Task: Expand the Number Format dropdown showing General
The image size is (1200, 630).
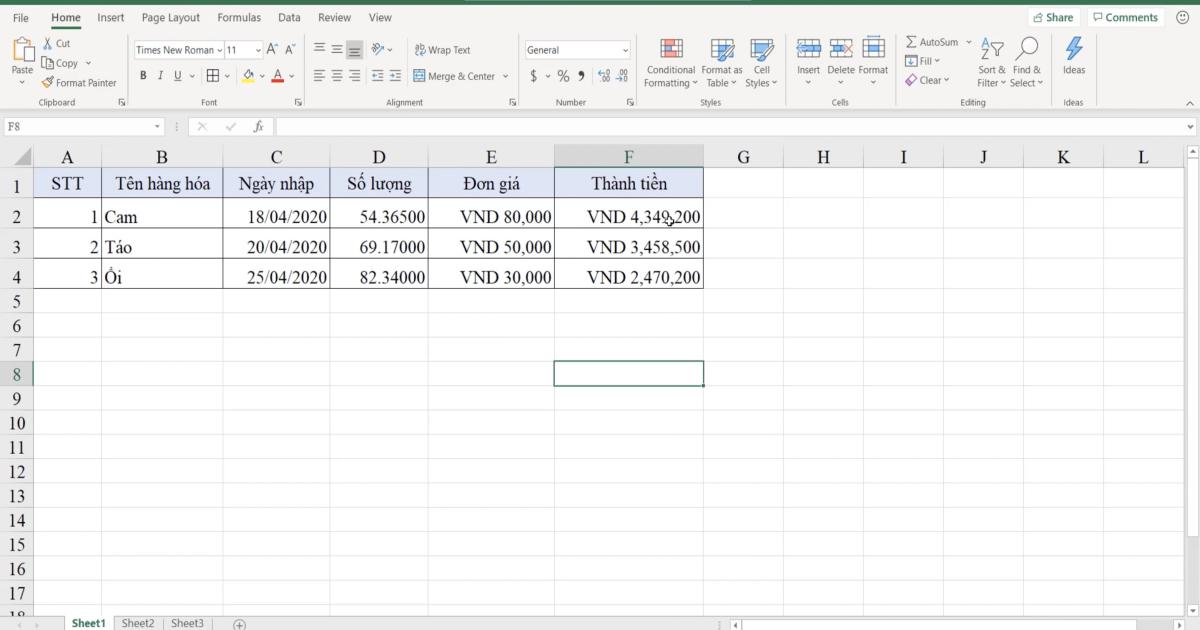Action: pyautogui.click(x=625, y=49)
